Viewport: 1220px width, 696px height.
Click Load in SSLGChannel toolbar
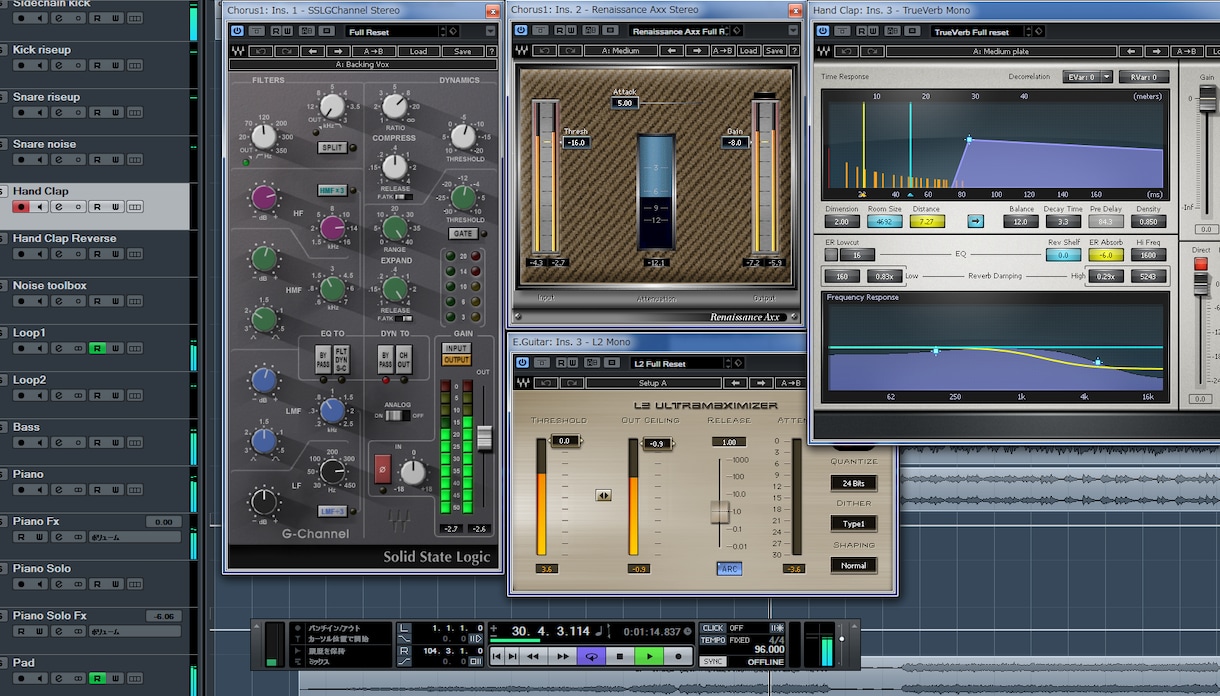419,51
